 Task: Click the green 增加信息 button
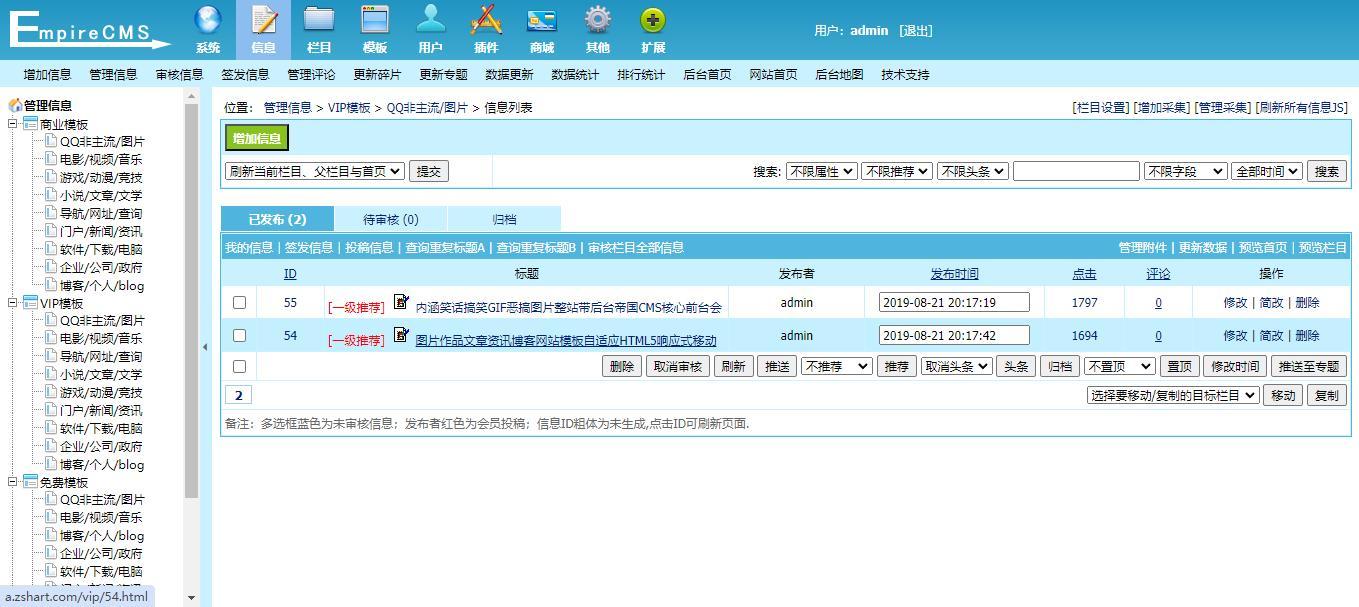[256, 138]
